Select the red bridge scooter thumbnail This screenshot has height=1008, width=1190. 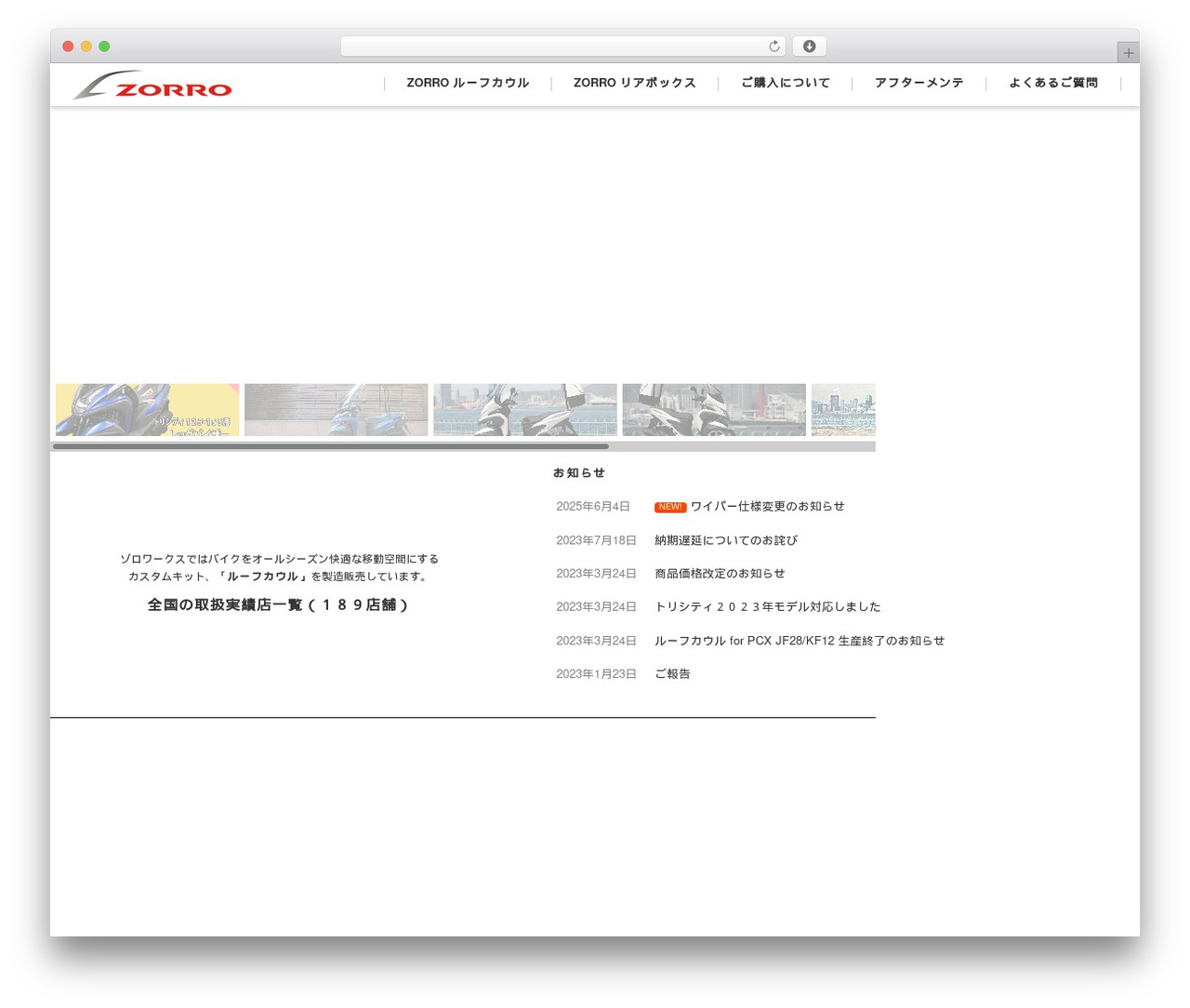(714, 410)
